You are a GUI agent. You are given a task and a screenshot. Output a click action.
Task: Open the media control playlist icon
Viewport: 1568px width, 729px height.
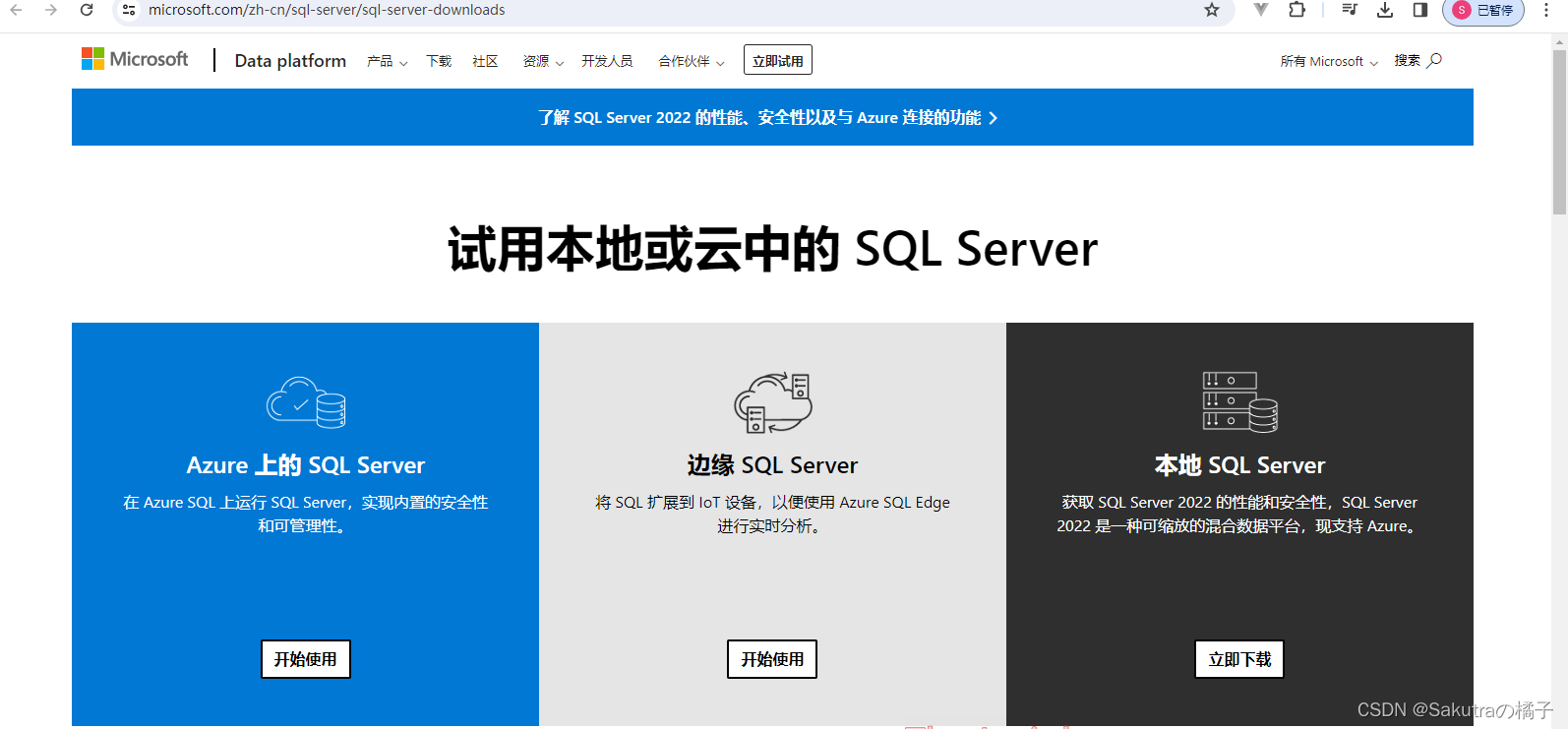[1350, 10]
